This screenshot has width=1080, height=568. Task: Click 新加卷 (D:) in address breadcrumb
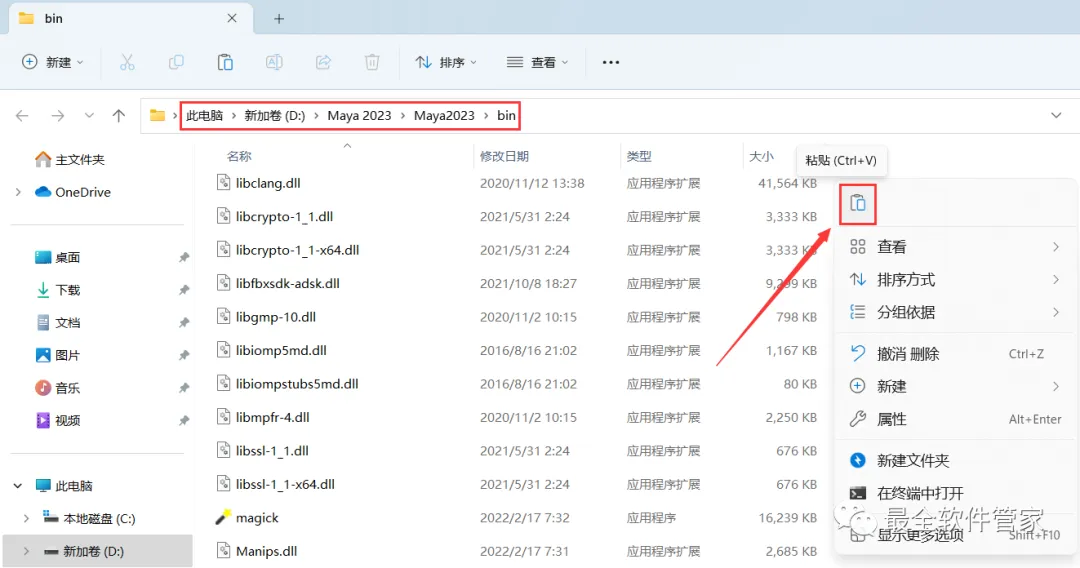pos(275,116)
